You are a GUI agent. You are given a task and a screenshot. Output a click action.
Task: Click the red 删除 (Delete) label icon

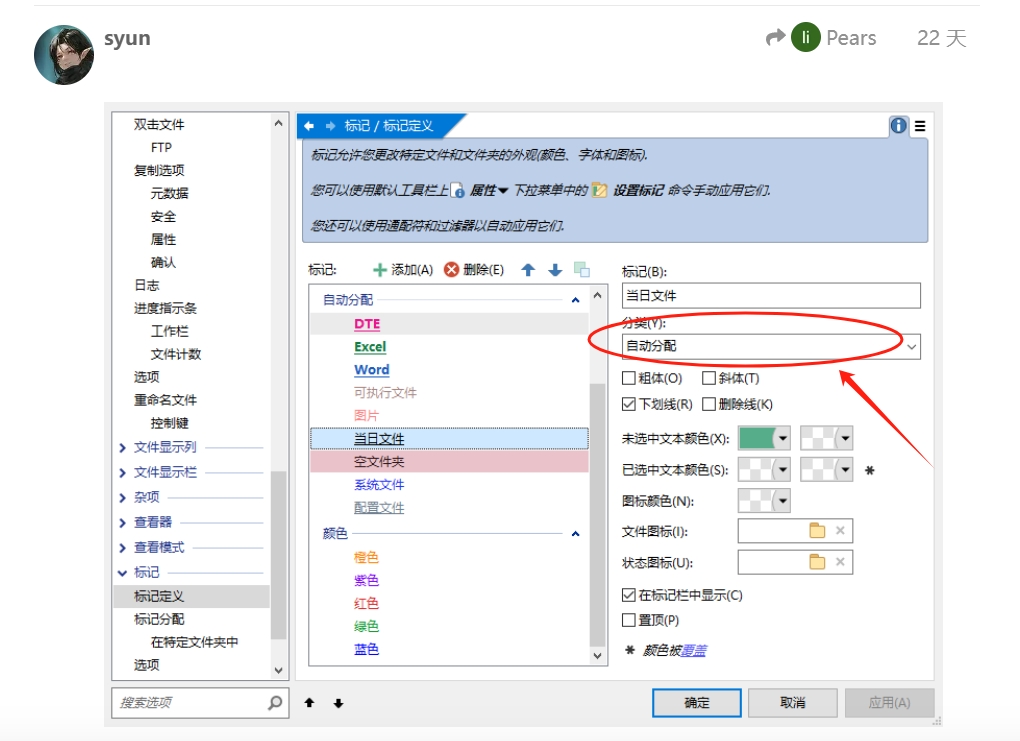point(451,270)
